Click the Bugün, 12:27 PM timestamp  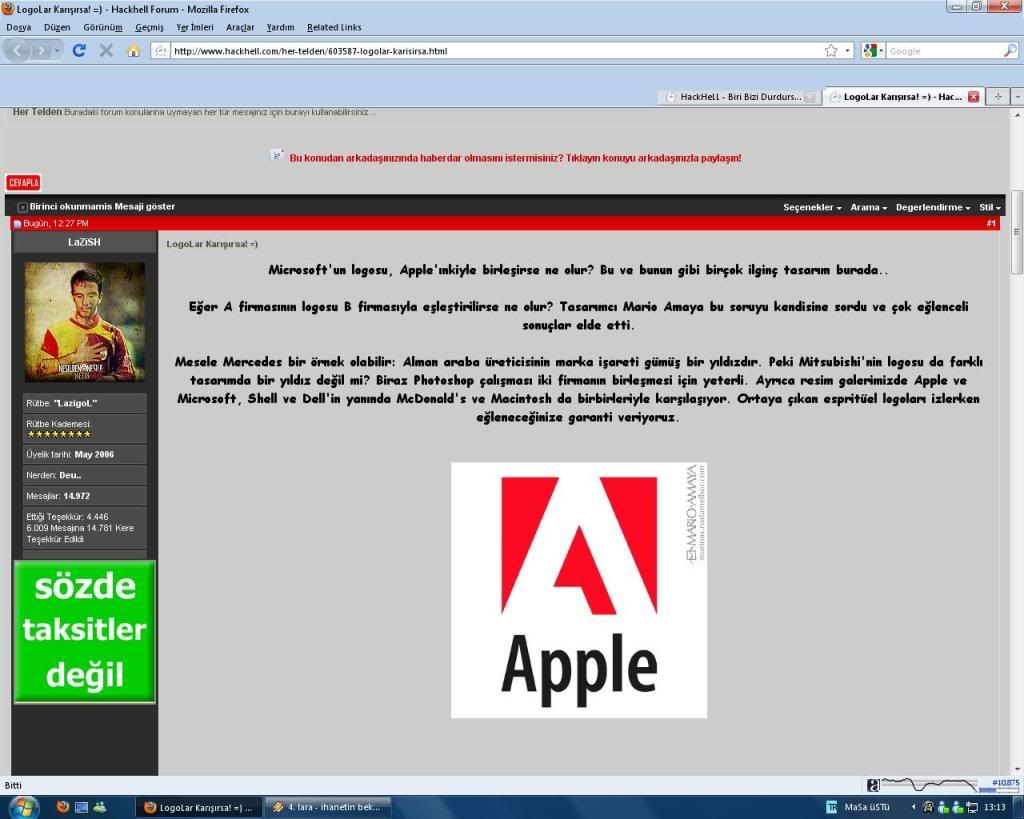pyautogui.click(x=56, y=223)
